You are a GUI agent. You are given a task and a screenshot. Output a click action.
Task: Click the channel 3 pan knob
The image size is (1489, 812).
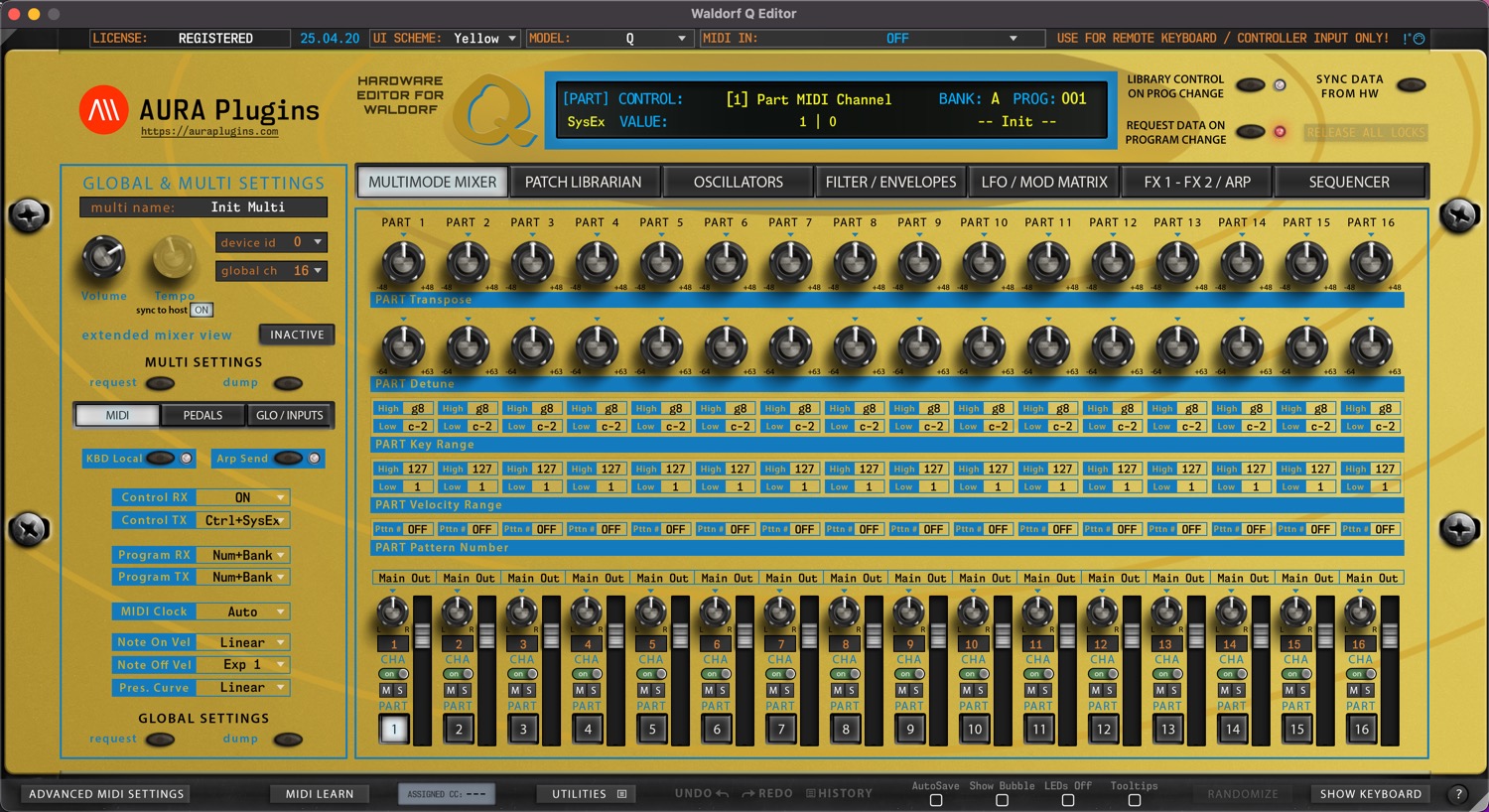point(522,611)
